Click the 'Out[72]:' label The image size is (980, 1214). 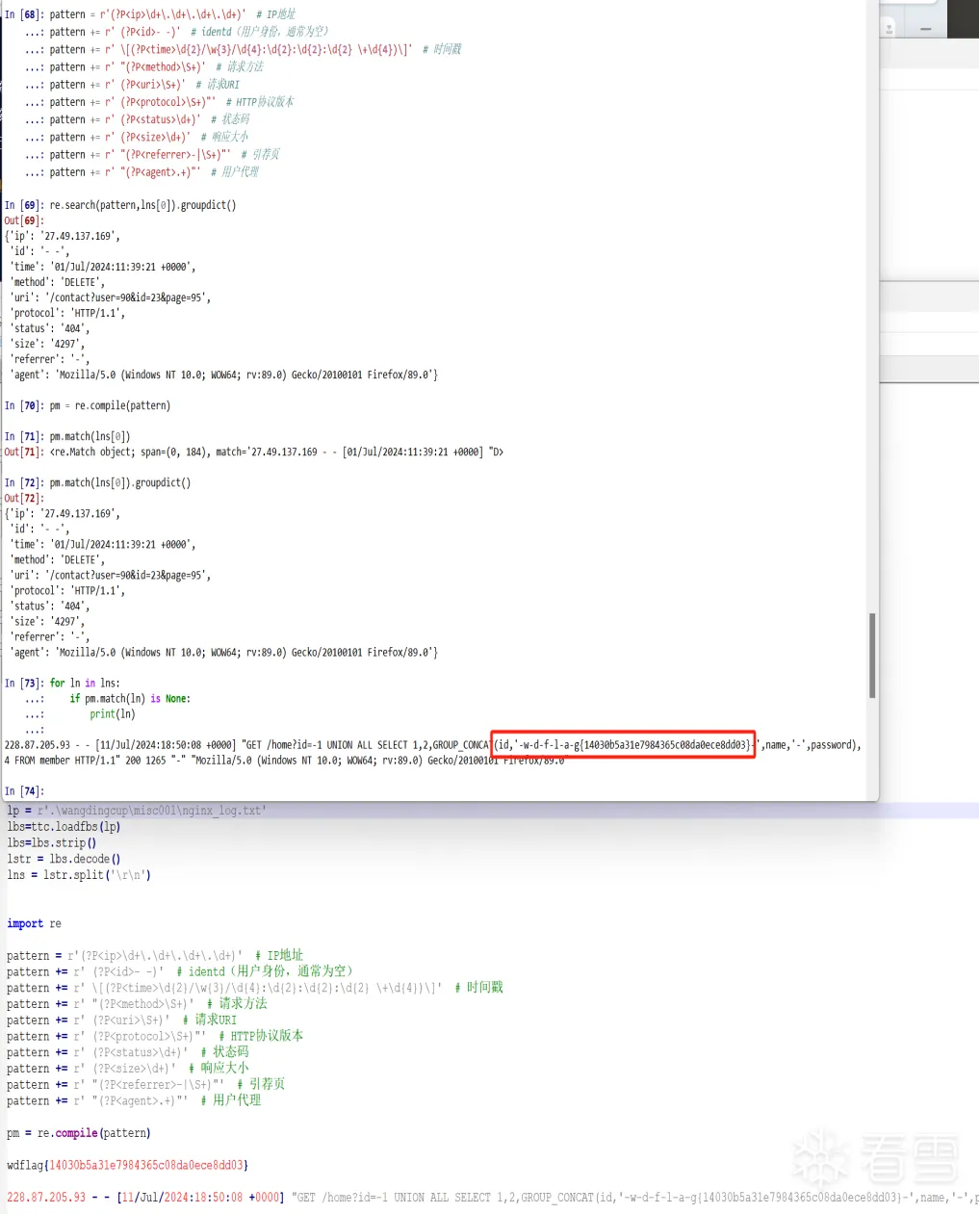coord(24,498)
